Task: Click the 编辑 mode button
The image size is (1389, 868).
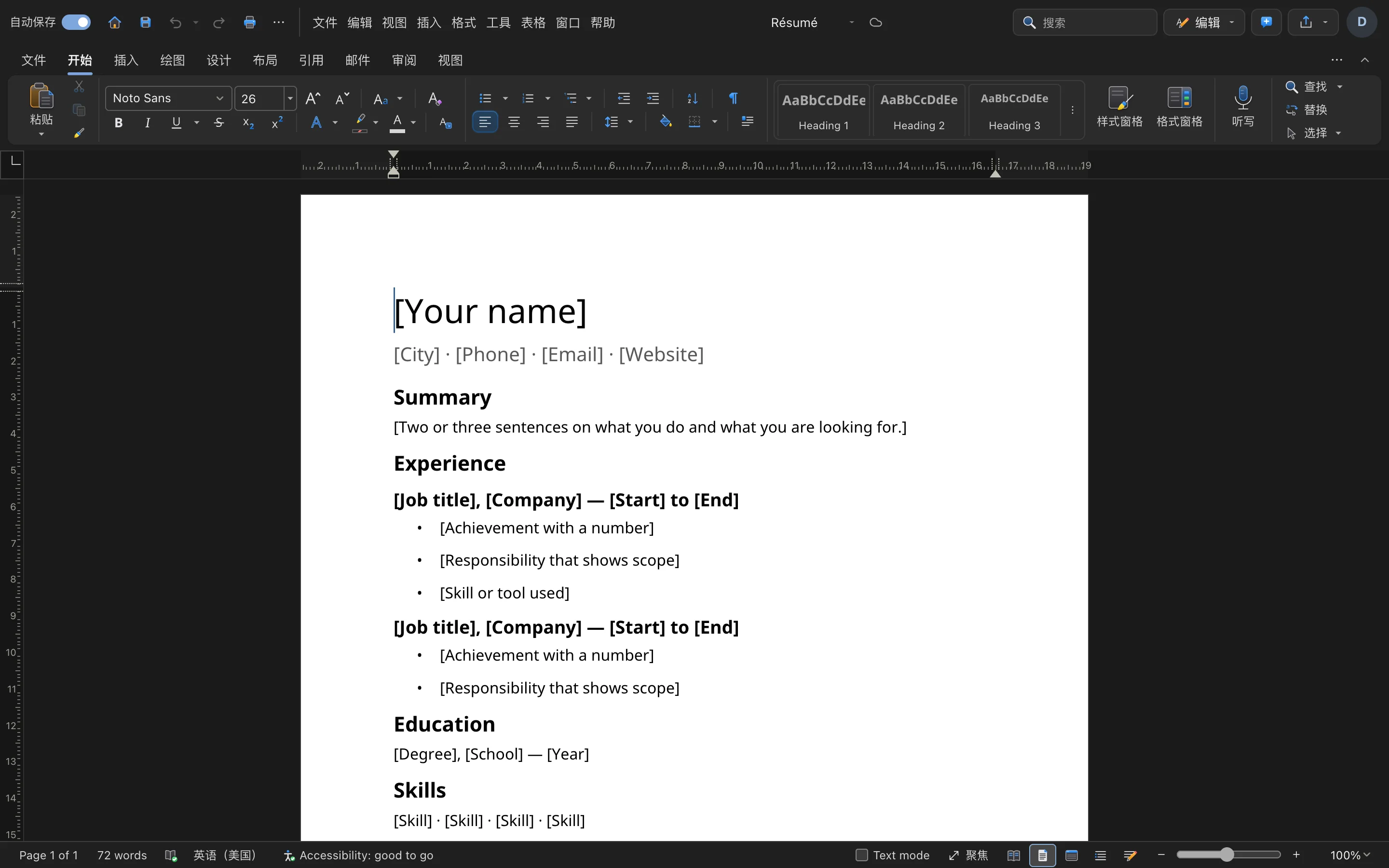Action: point(1204,22)
